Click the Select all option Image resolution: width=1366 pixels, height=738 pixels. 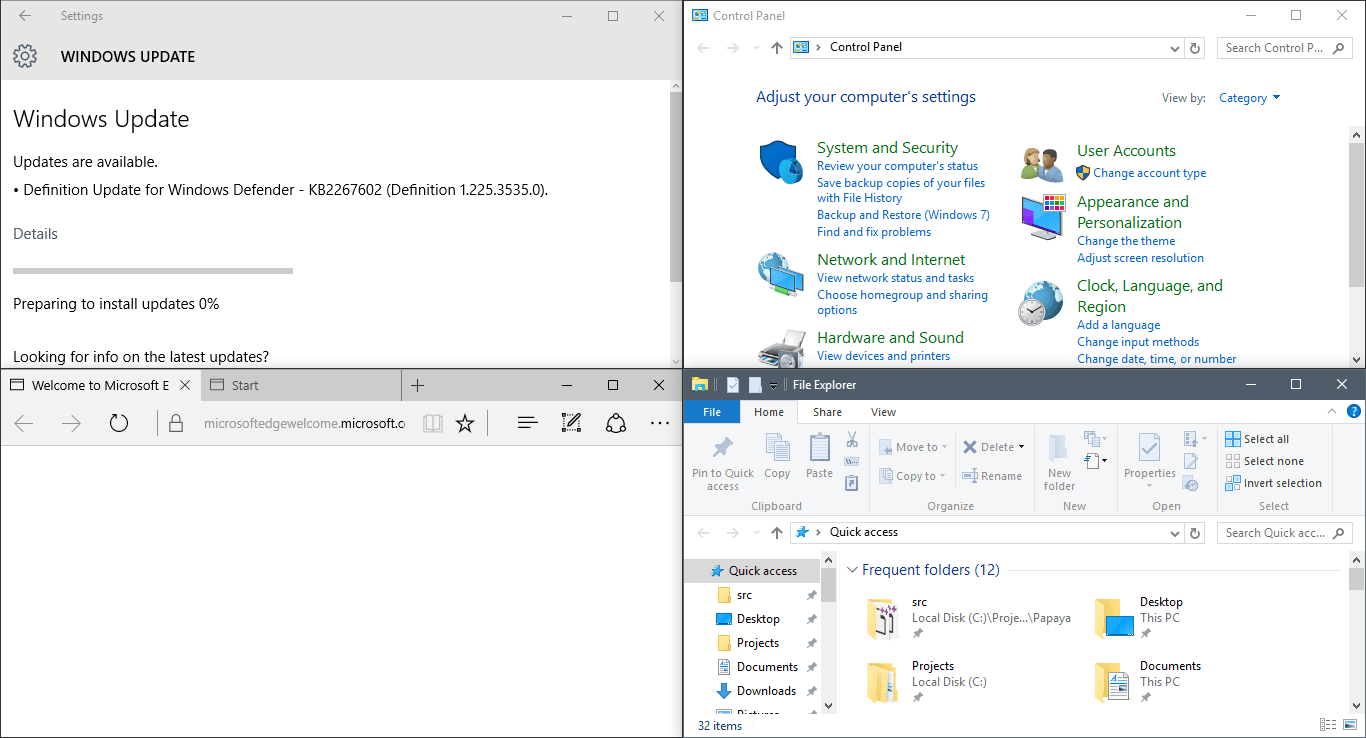pyautogui.click(x=1257, y=439)
